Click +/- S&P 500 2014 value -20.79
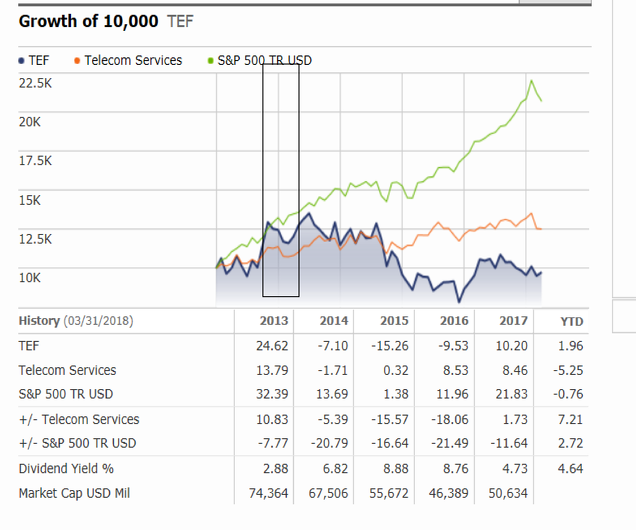Screen dimensions: 636x530 tap(329, 443)
